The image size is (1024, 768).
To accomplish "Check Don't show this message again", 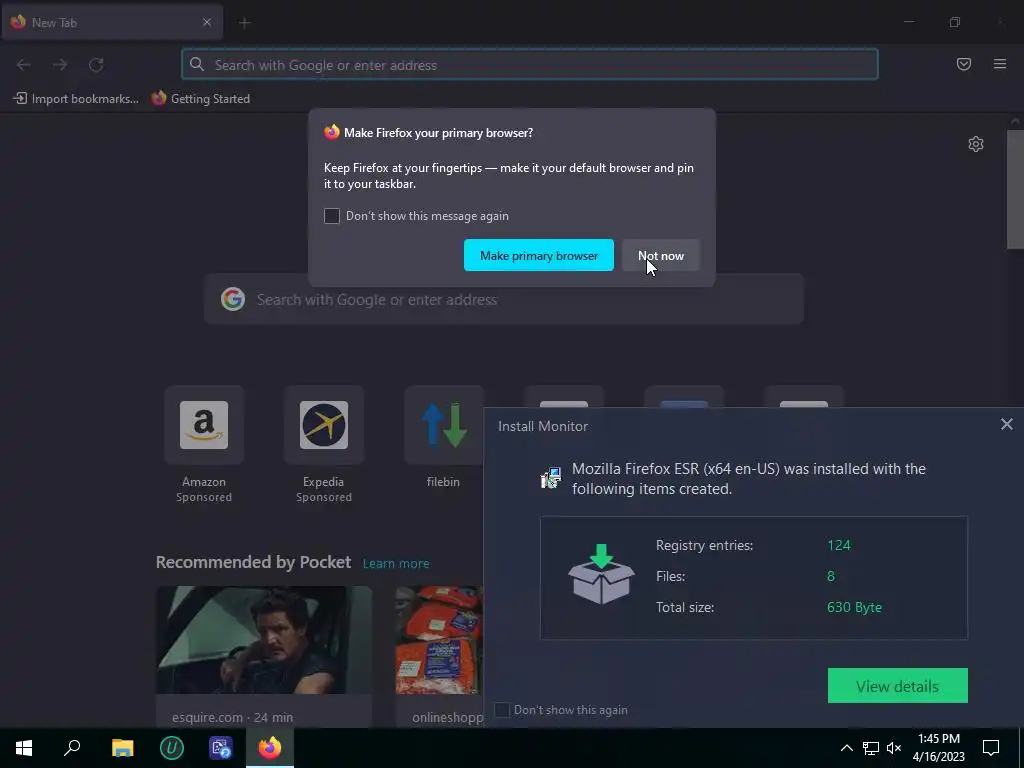I will click(x=332, y=216).
